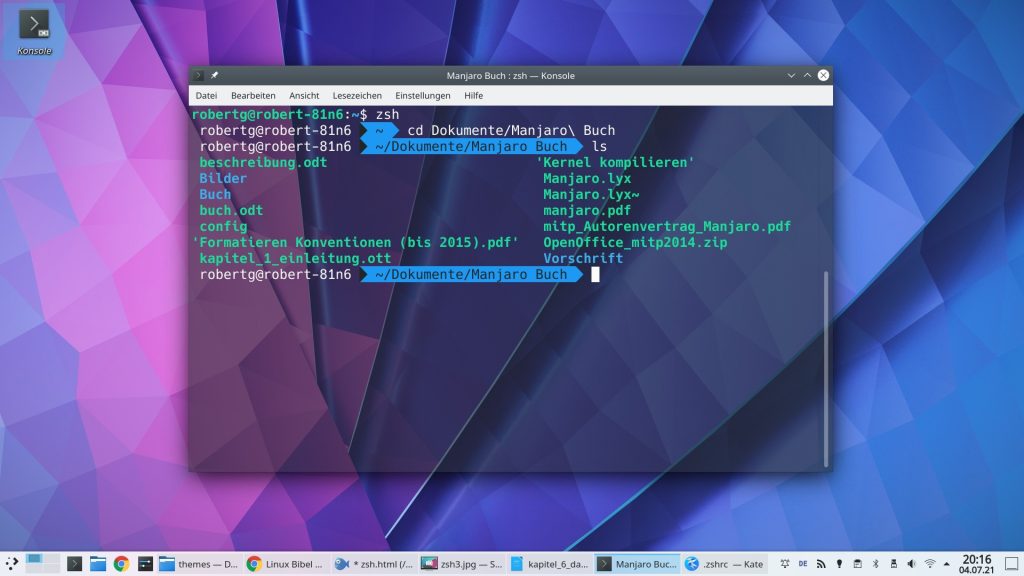Switch to the '.zshrc — Kate' editor task
Image resolution: width=1024 pixels, height=576 pixels.
coord(724,564)
